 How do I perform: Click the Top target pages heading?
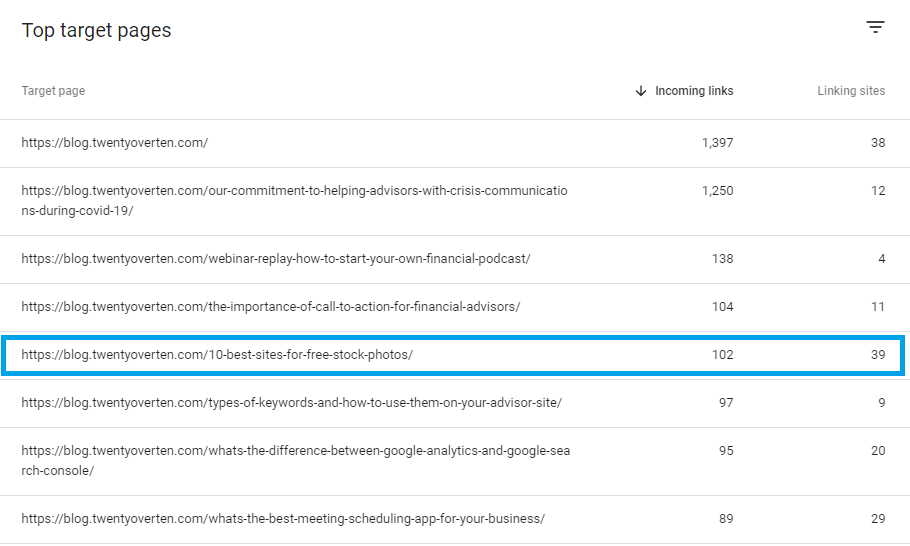(96, 30)
